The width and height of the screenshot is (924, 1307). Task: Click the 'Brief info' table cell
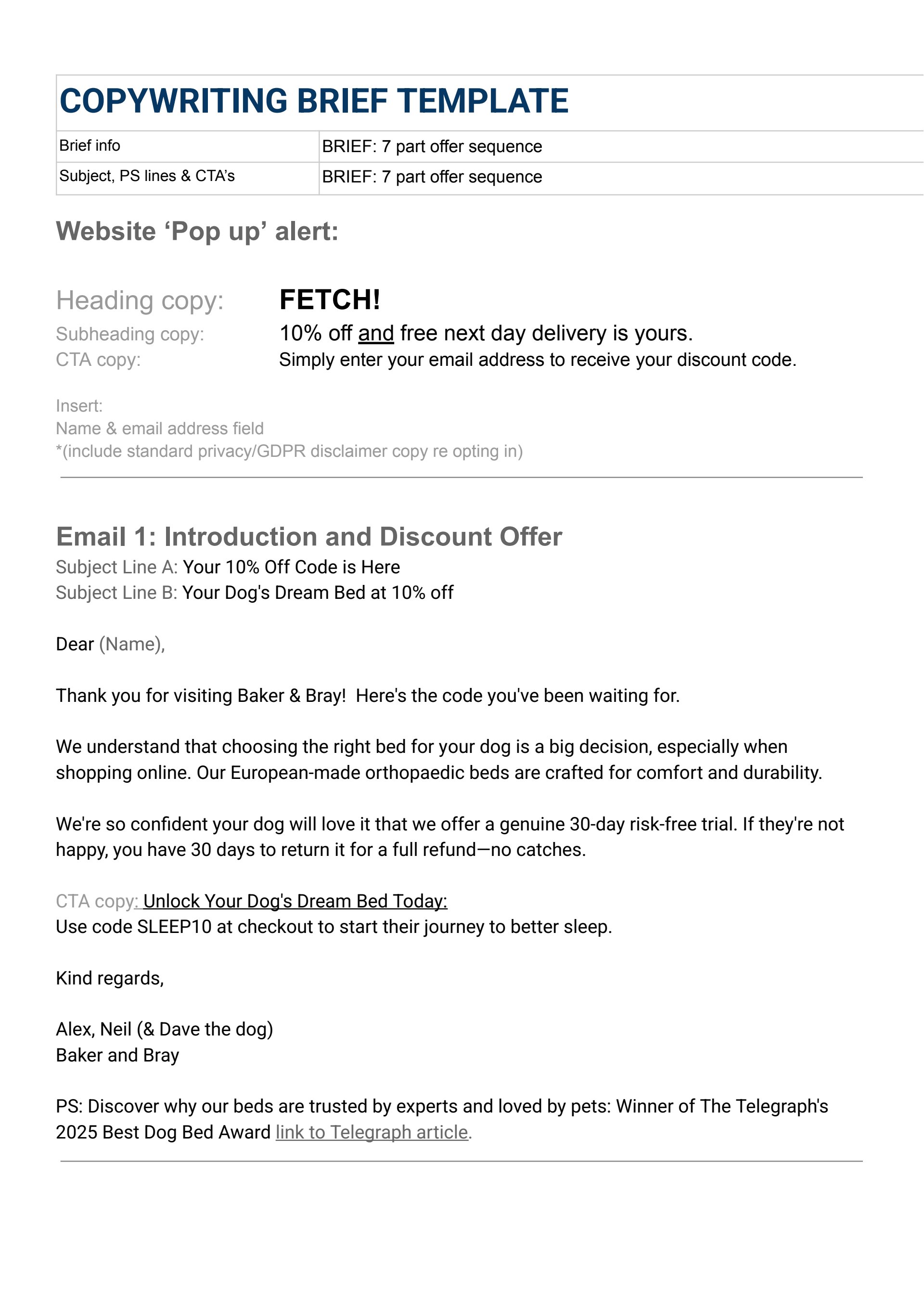(90, 146)
